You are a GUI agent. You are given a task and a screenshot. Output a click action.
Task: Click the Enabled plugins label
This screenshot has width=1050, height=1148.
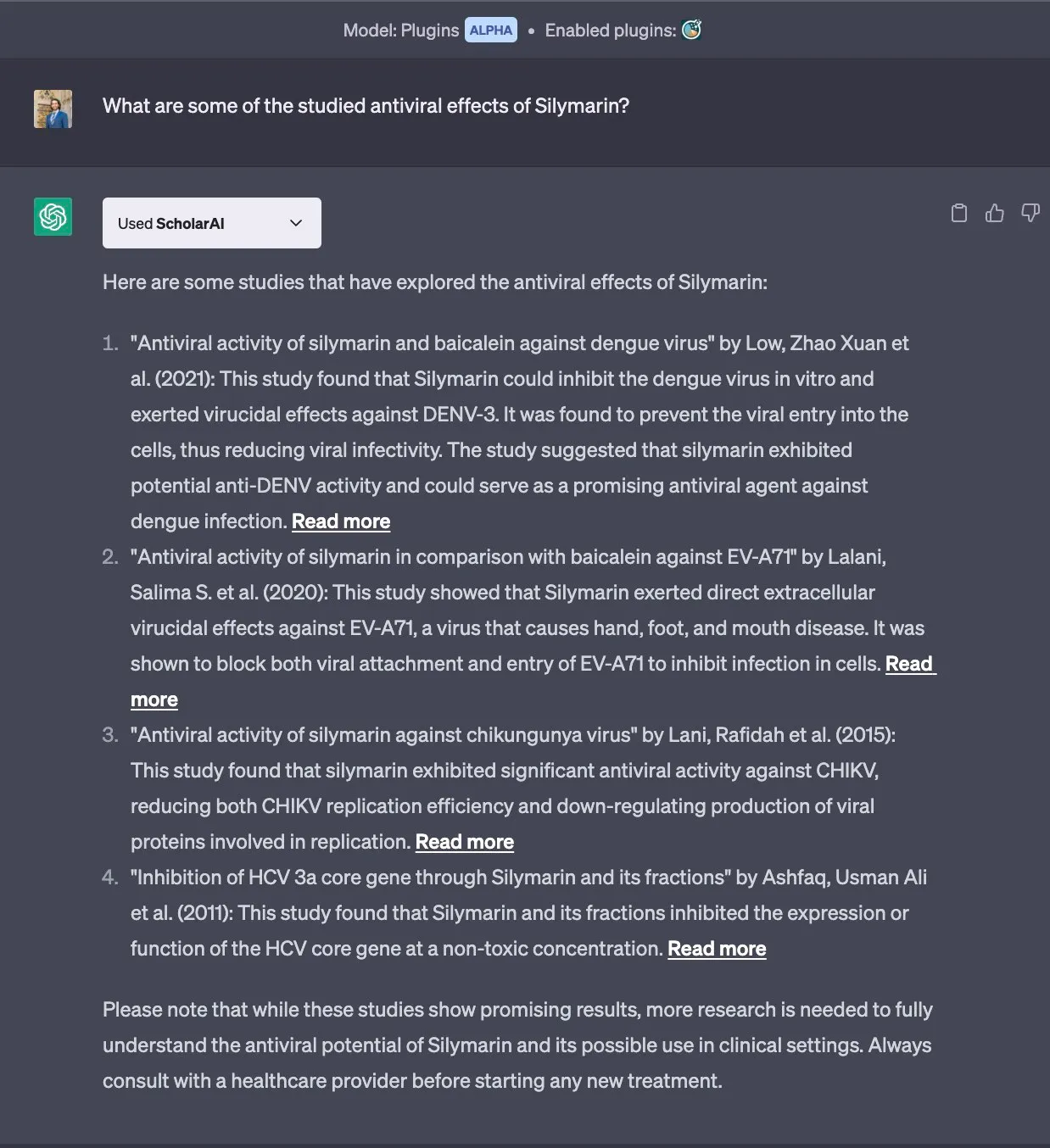pos(610,31)
